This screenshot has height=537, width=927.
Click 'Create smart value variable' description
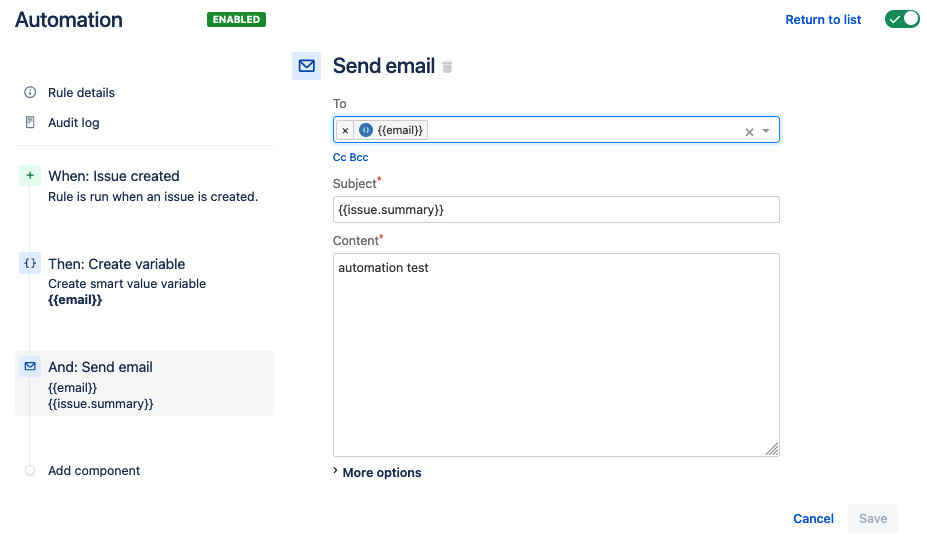127,284
